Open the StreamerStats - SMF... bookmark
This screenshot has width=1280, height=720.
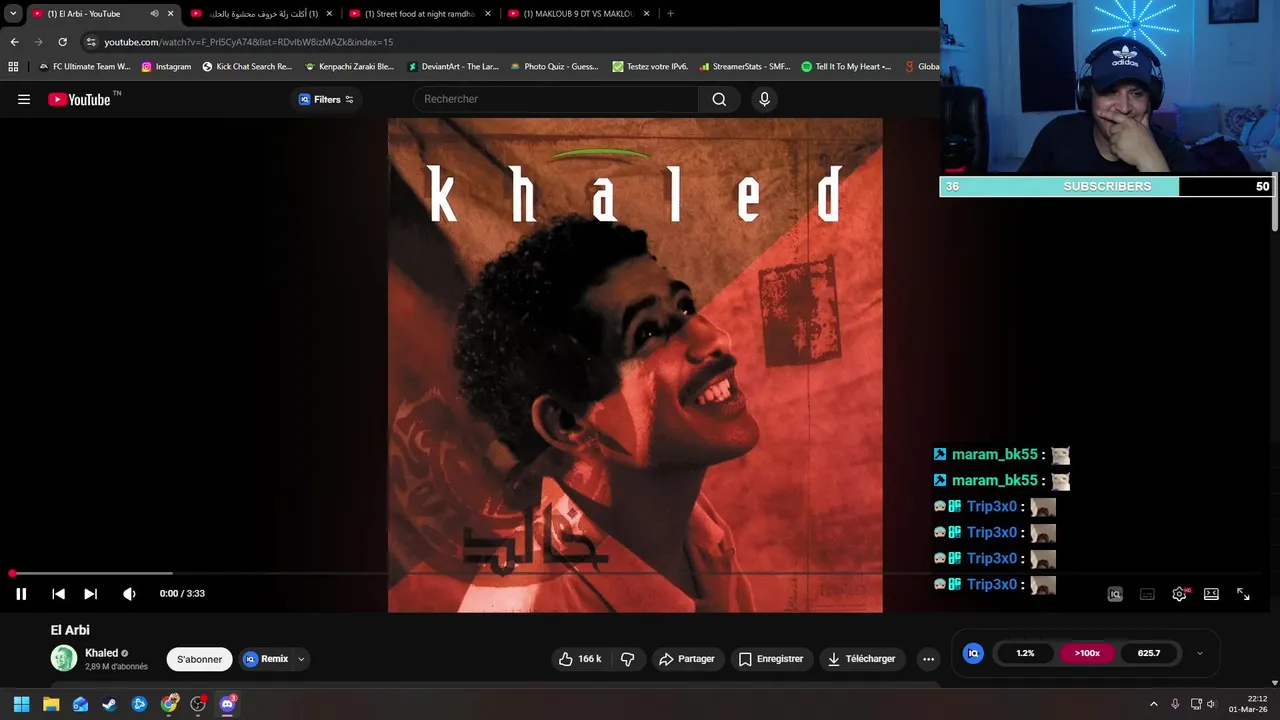coord(744,67)
